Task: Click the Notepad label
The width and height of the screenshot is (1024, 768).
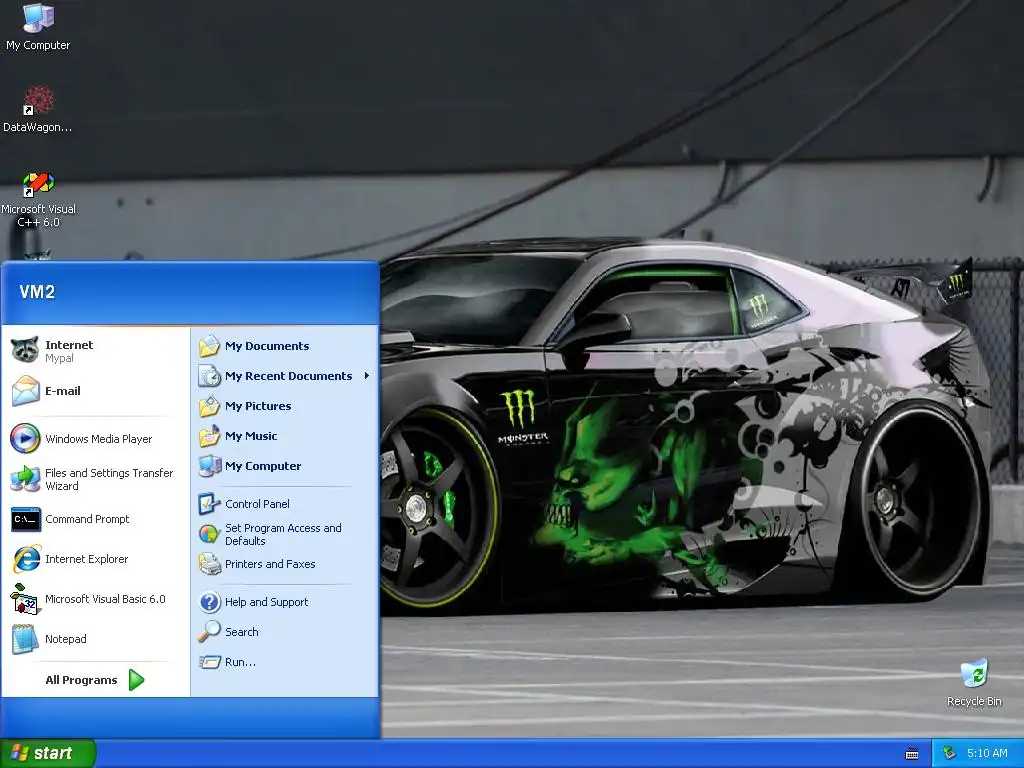Action: pyautogui.click(x=65, y=639)
